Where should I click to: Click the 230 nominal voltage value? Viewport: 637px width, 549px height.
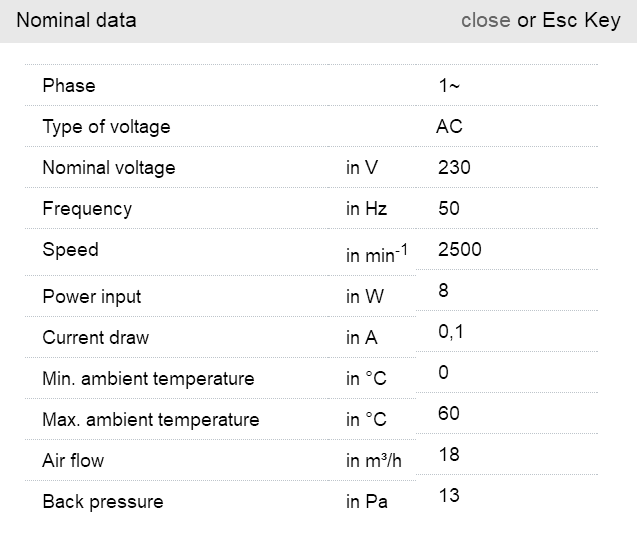(x=454, y=168)
